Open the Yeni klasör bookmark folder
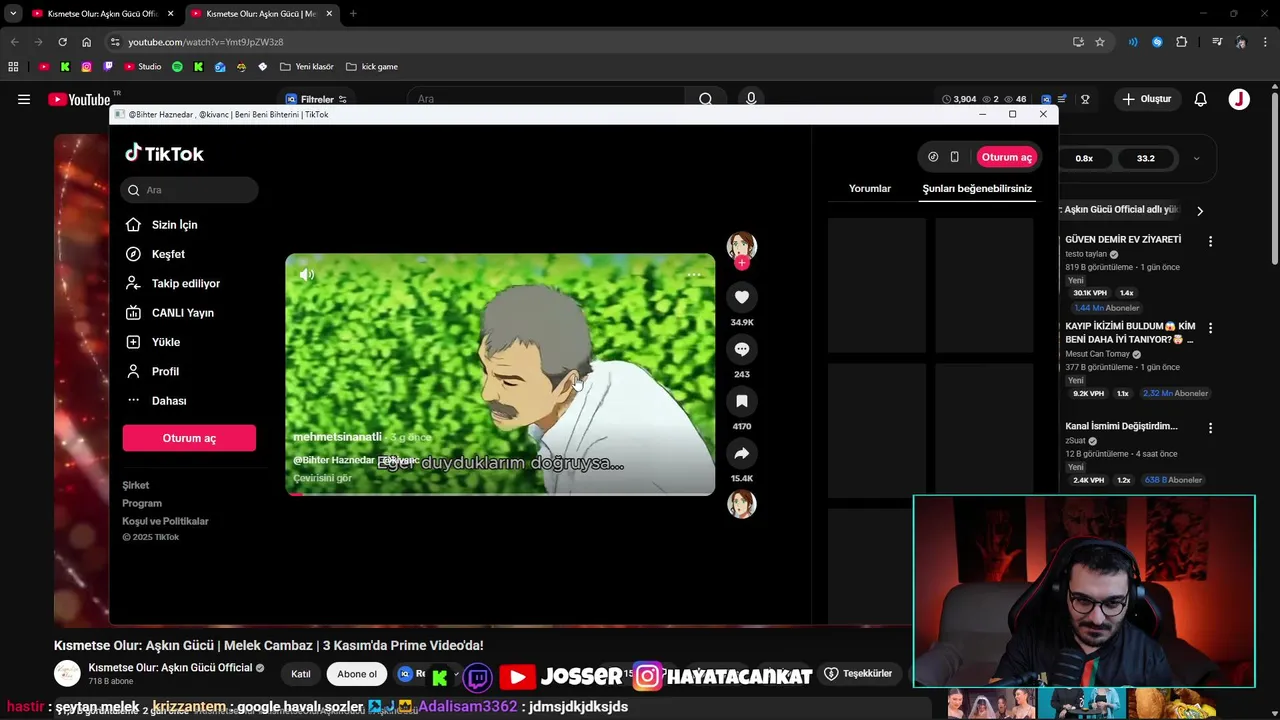The image size is (1280, 720). [x=307, y=67]
